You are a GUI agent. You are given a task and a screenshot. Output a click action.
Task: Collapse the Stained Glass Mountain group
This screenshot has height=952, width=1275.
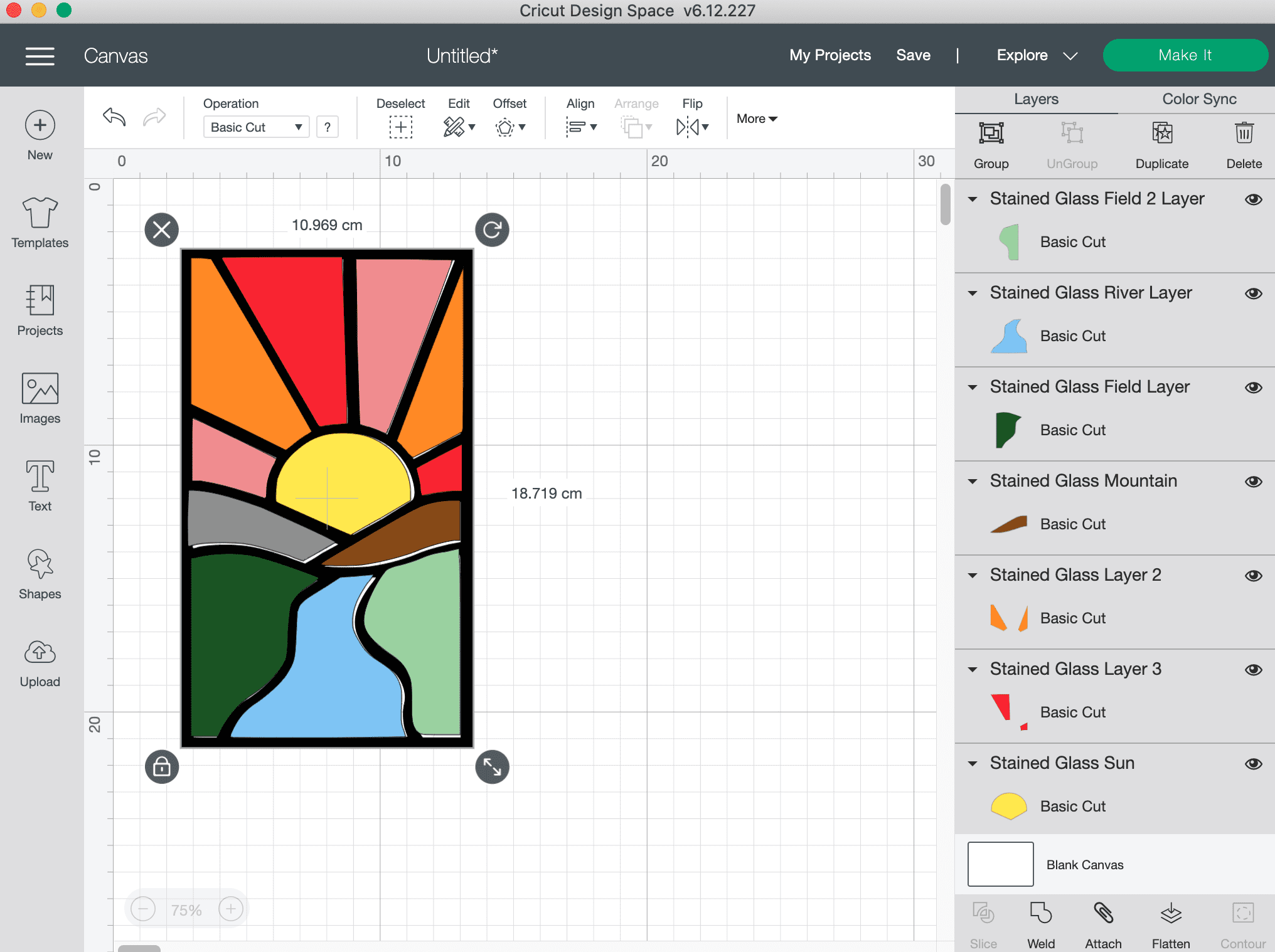click(x=973, y=482)
